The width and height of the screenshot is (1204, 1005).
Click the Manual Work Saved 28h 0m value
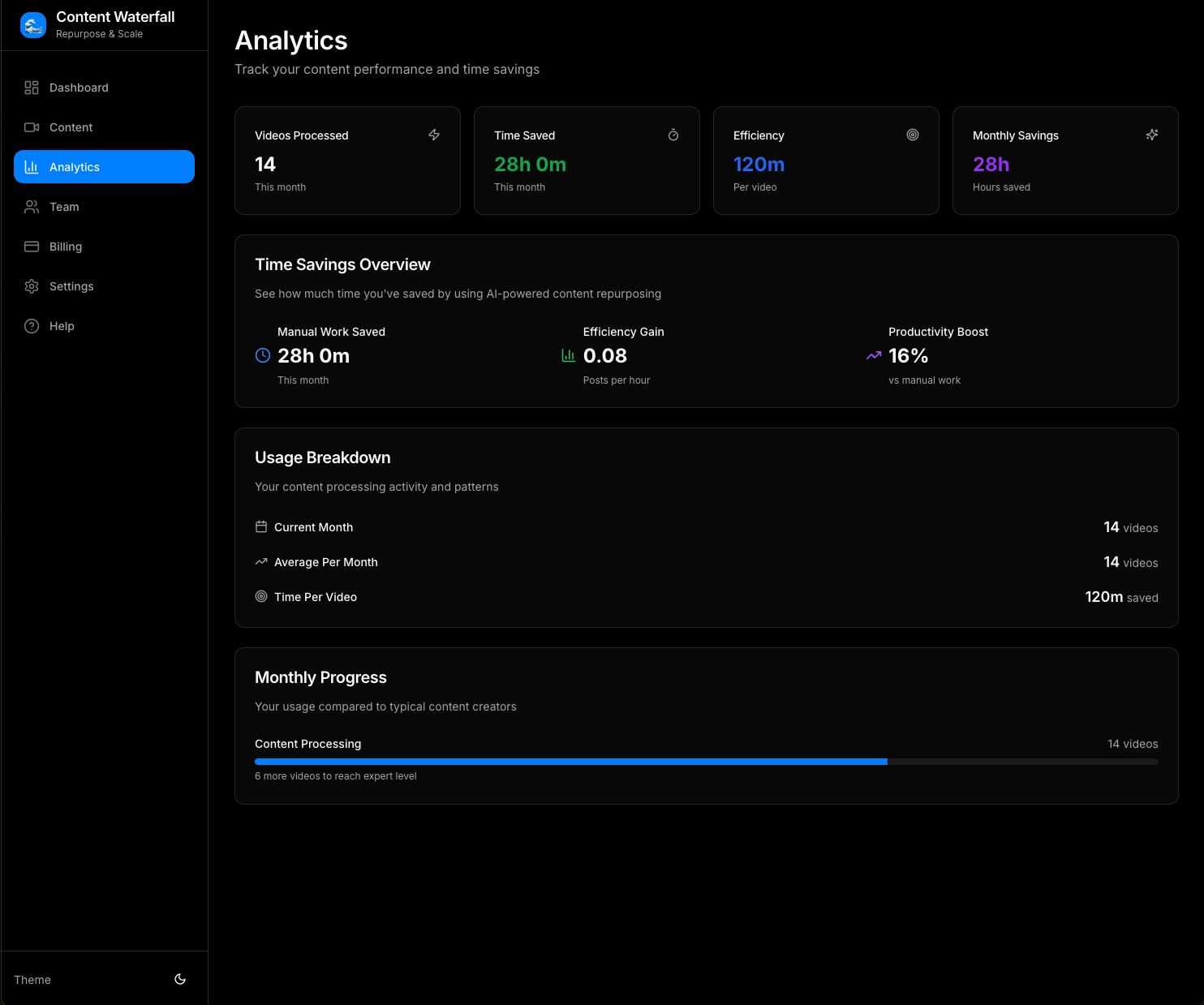[313, 356]
